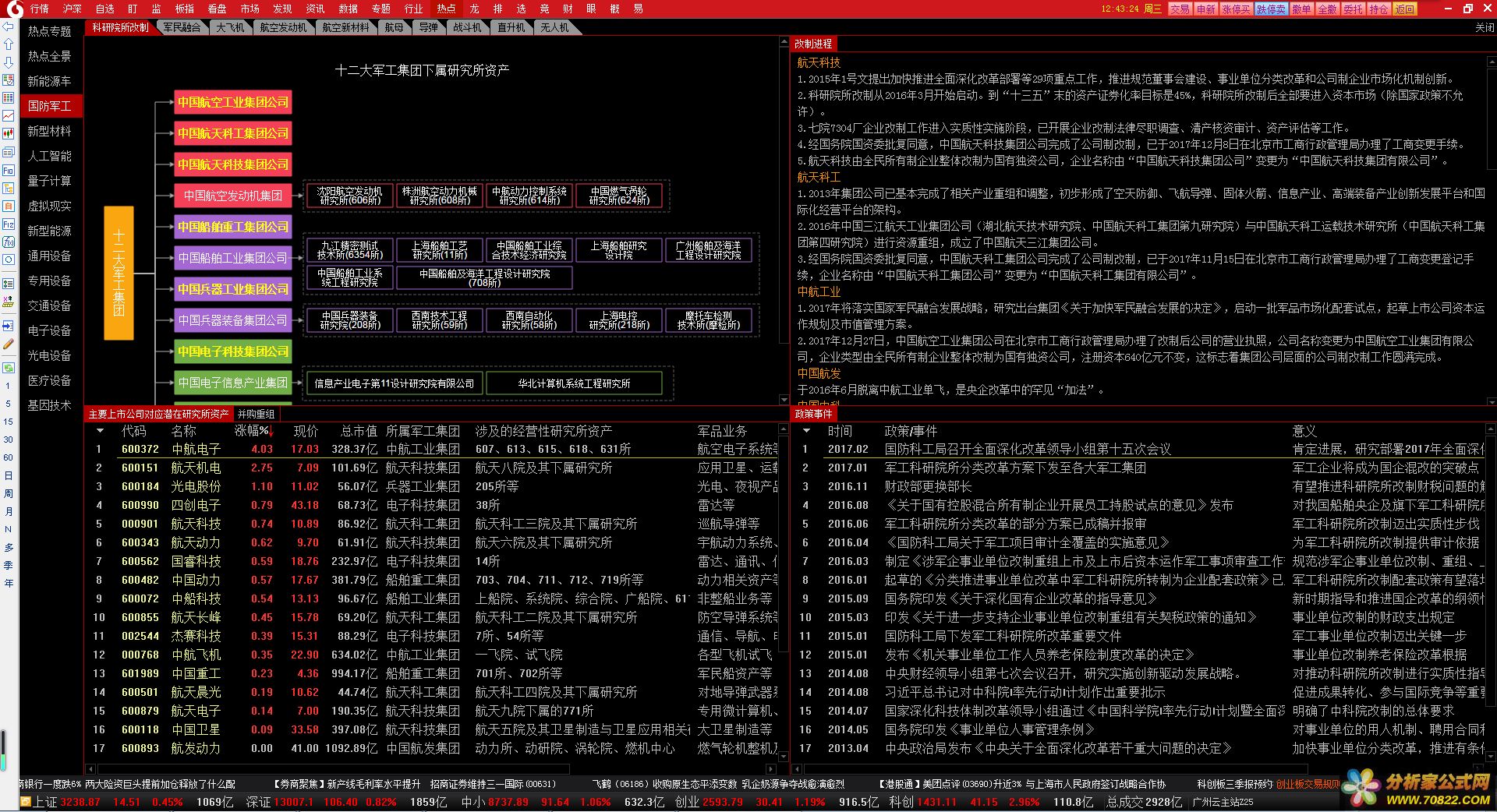Select 新能源车 in the sidebar
Viewport: 1497px width, 812px height.
(49, 81)
